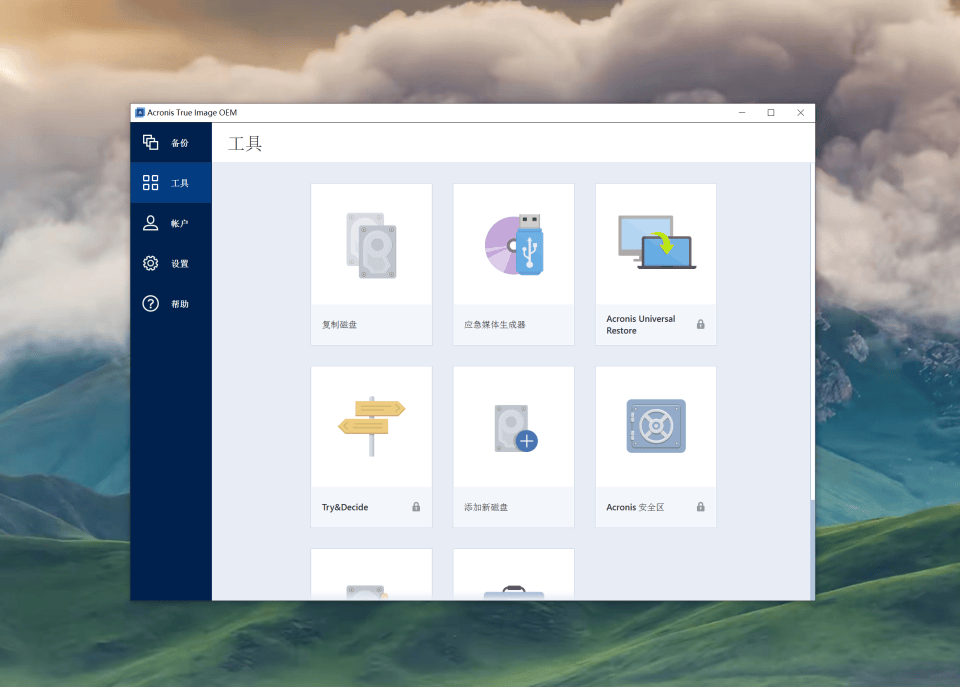The height and width of the screenshot is (687, 960).
Task: Click the Acronis True Image OEM title
Action: [x=192, y=113]
